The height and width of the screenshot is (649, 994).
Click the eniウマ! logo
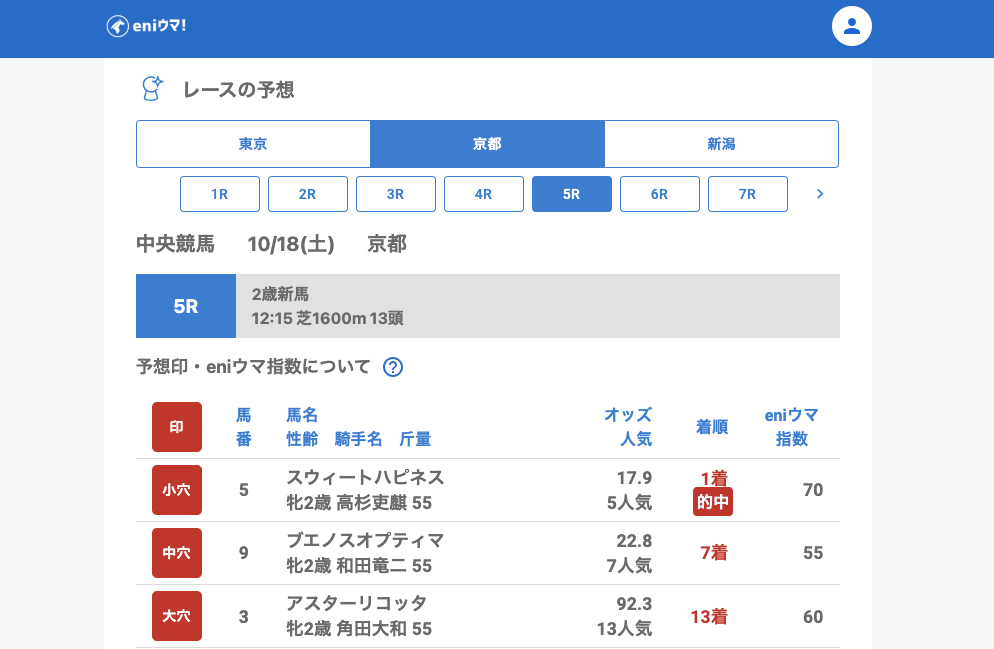[x=146, y=26]
